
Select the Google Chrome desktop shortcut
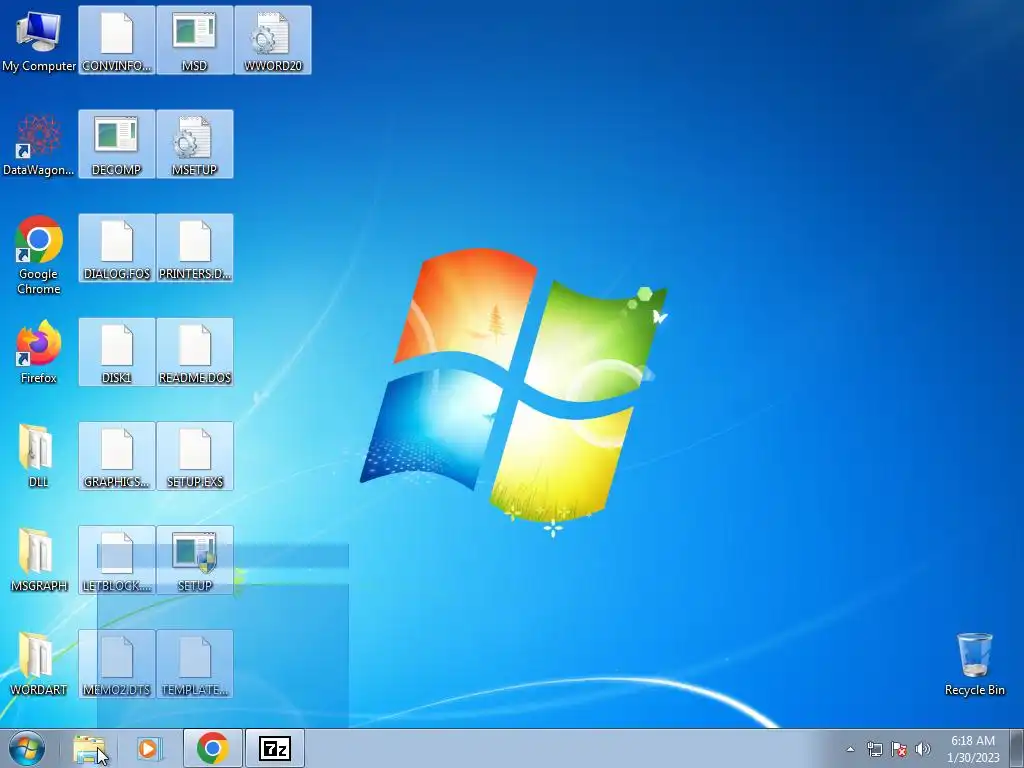coord(39,255)
